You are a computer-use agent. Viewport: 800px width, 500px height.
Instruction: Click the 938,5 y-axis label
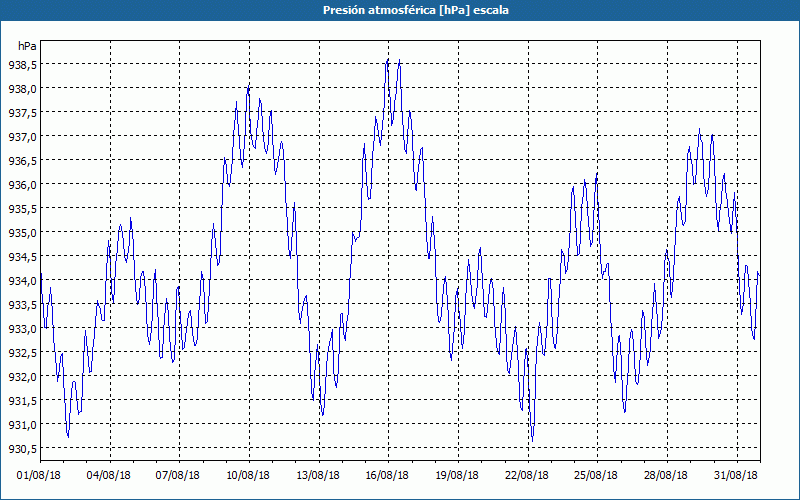(x=22, y=65)
